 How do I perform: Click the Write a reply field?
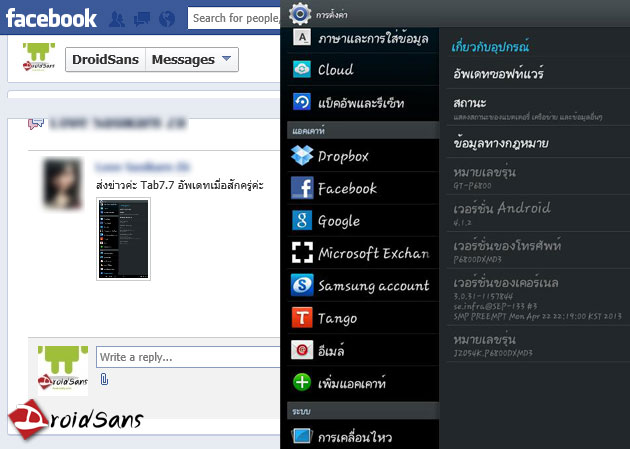pos(188,357)
